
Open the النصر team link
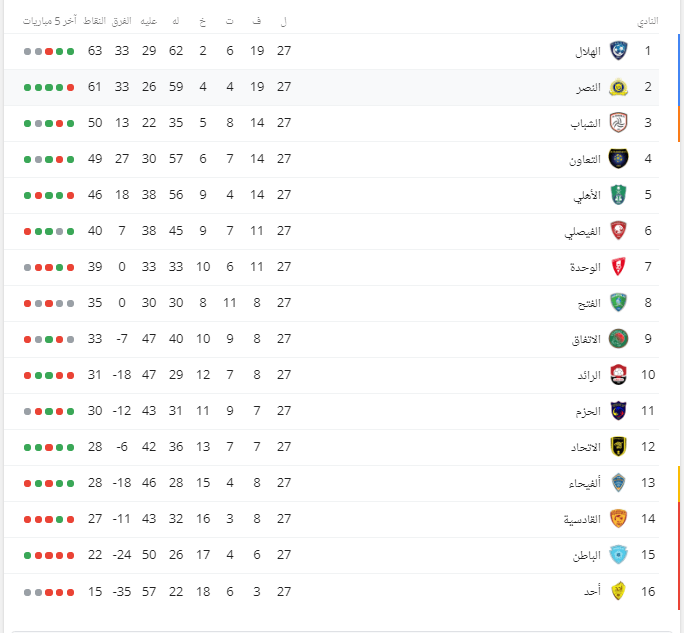(588, 87)
